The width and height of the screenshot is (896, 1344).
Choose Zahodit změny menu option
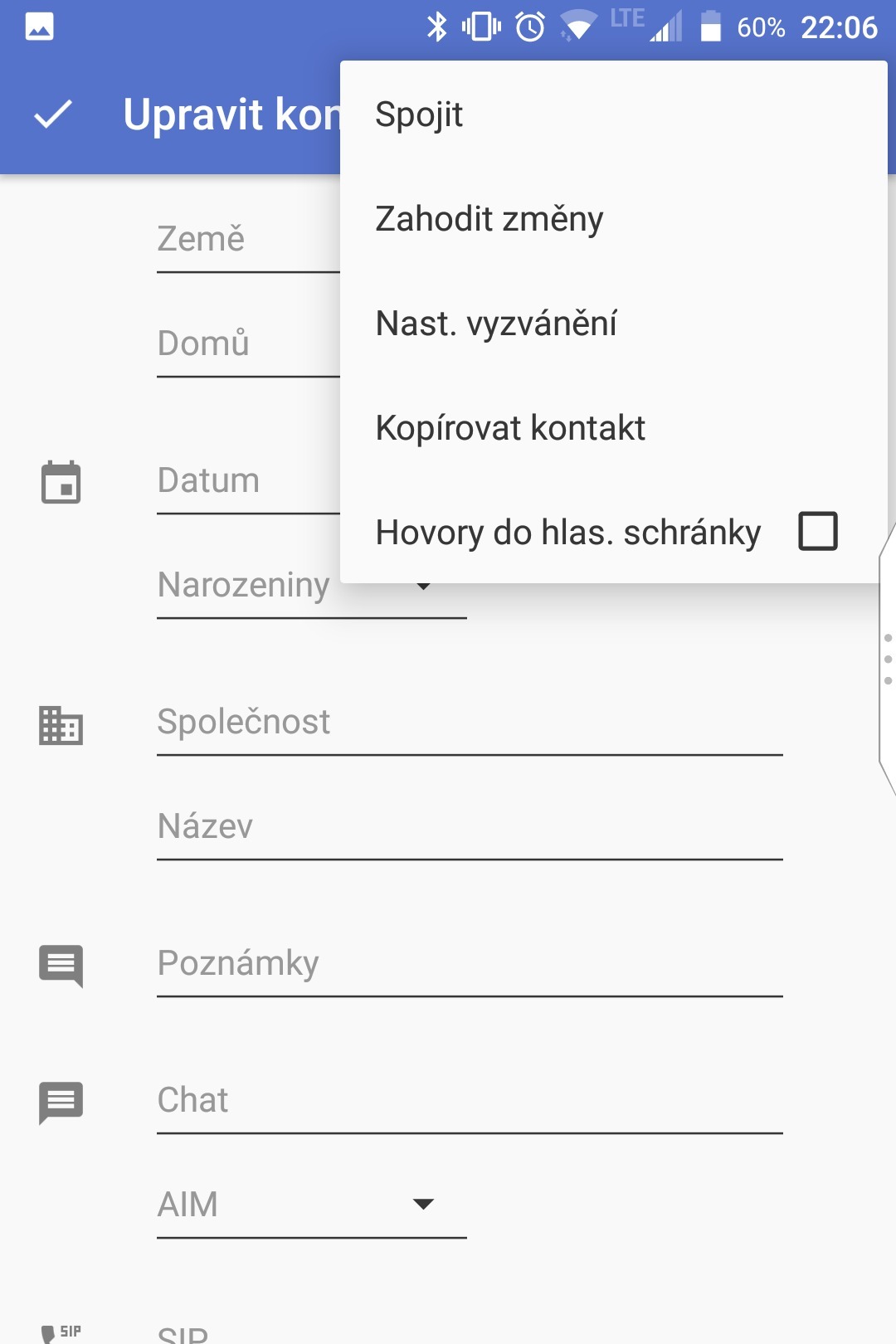click(489, 219)
